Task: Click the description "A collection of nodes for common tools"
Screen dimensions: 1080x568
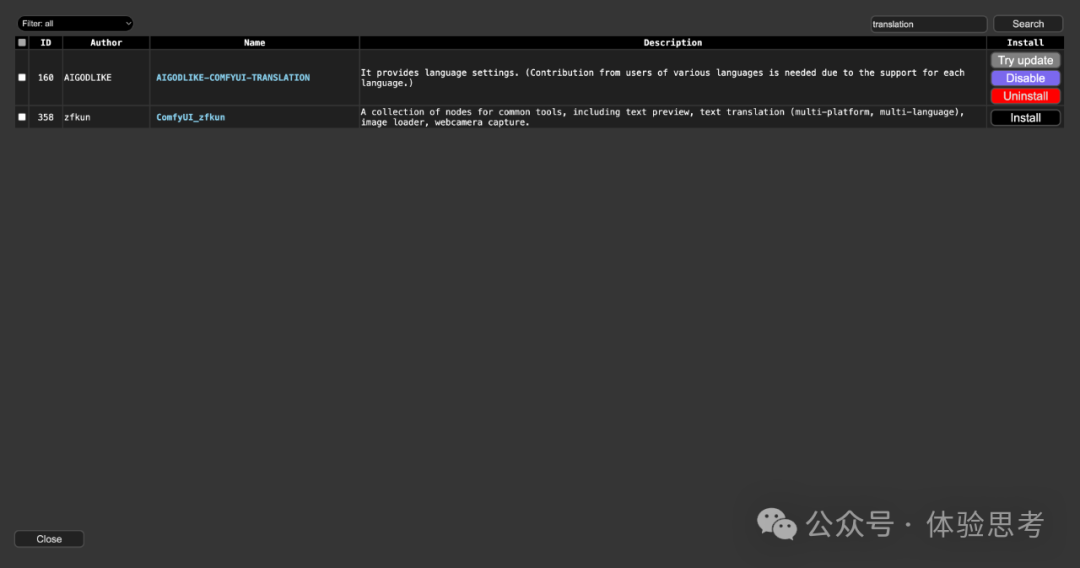Action: coord(663,117)
